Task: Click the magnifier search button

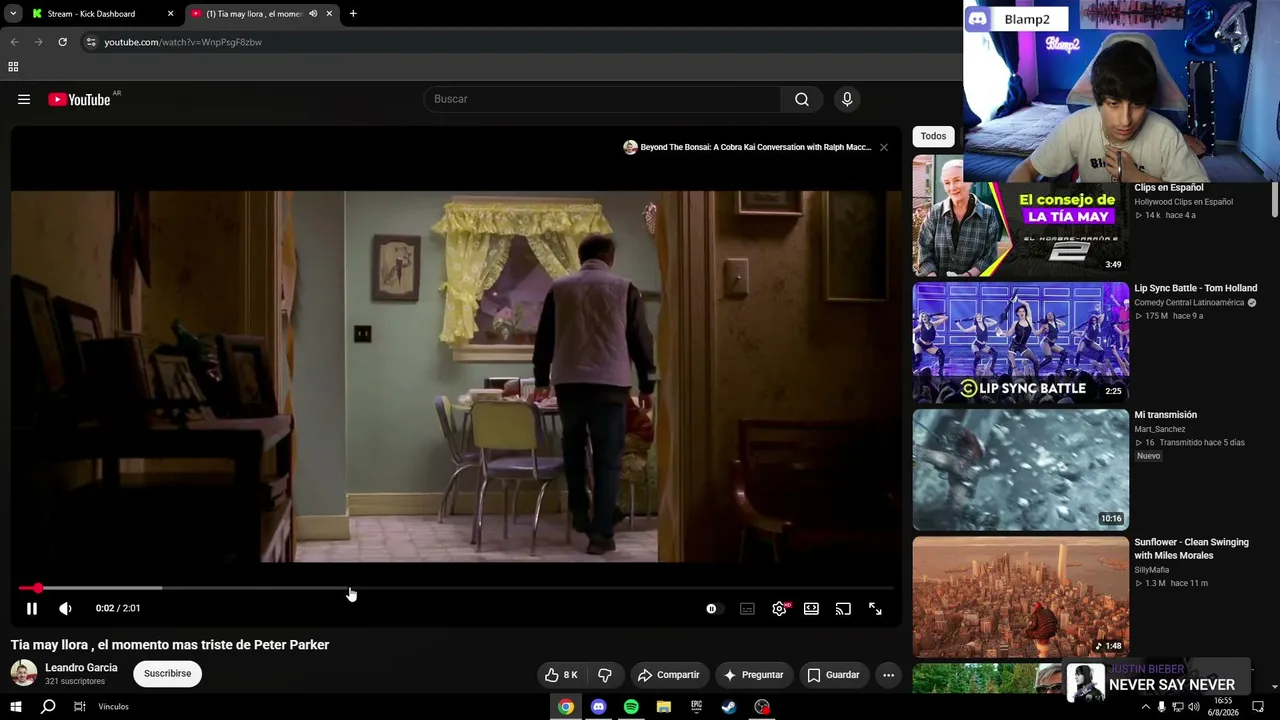Action: tap(801, 99)
